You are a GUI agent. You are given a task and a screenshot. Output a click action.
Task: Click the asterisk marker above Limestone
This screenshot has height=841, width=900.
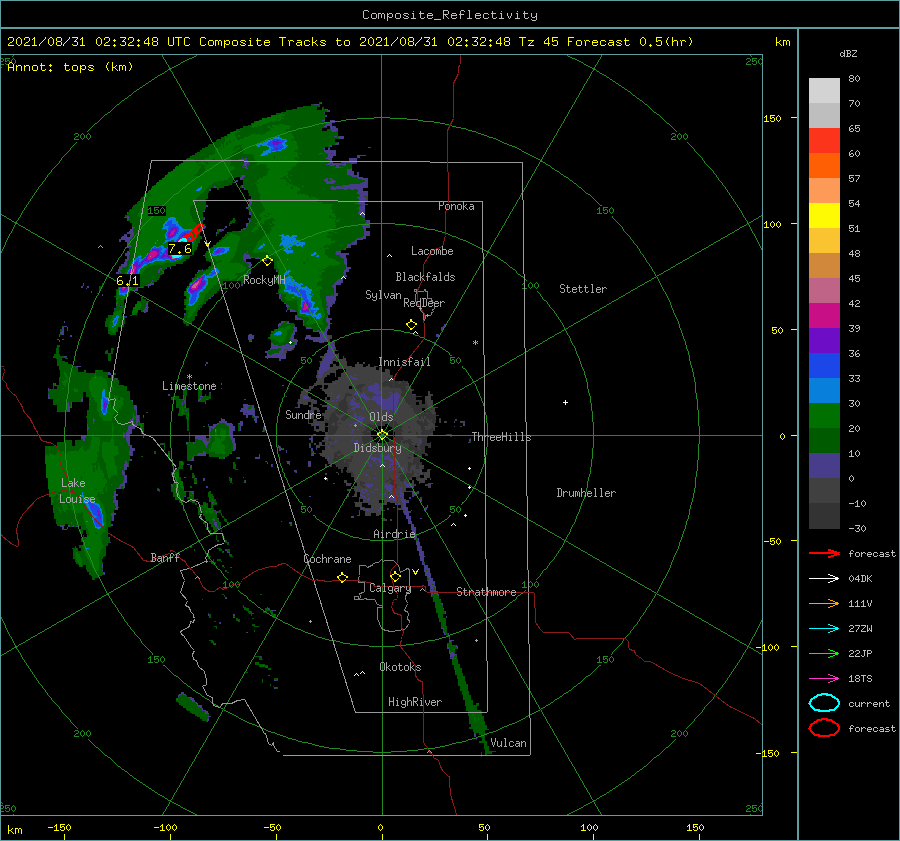coord(189,377)
